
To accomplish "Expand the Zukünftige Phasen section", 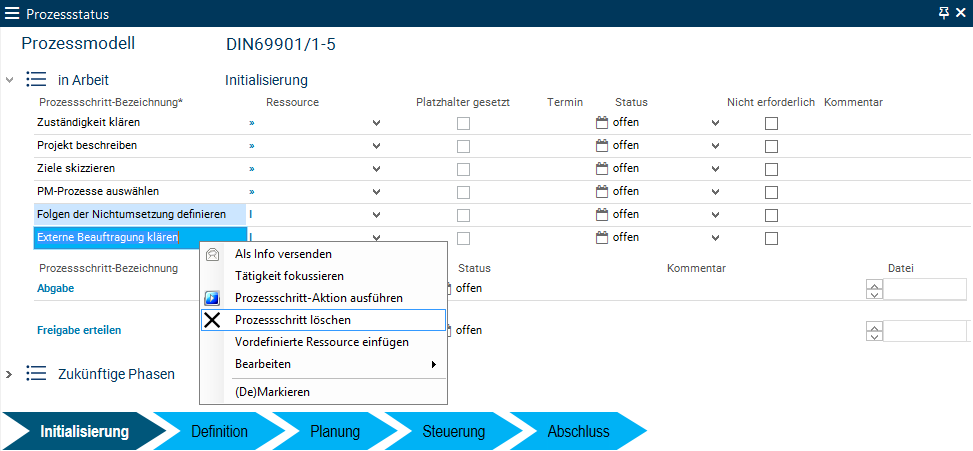I will 9,374.
